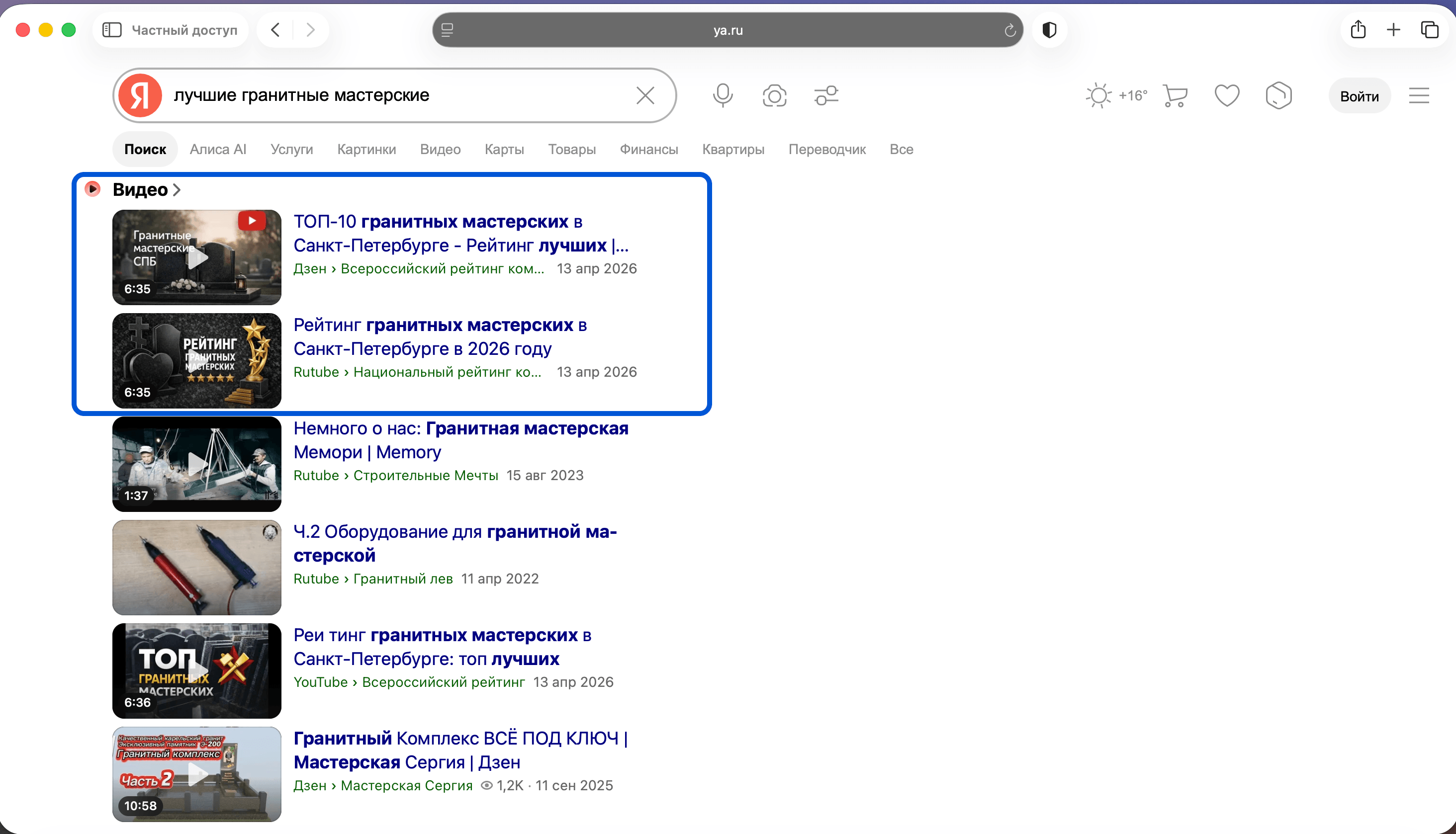Open the hexagon-shaped icon next to the heart

[1278, 95]
